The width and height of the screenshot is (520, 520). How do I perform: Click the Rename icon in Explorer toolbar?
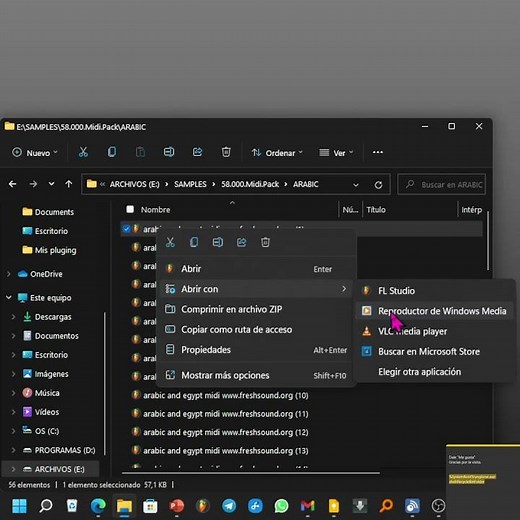(x=169, y=152)
